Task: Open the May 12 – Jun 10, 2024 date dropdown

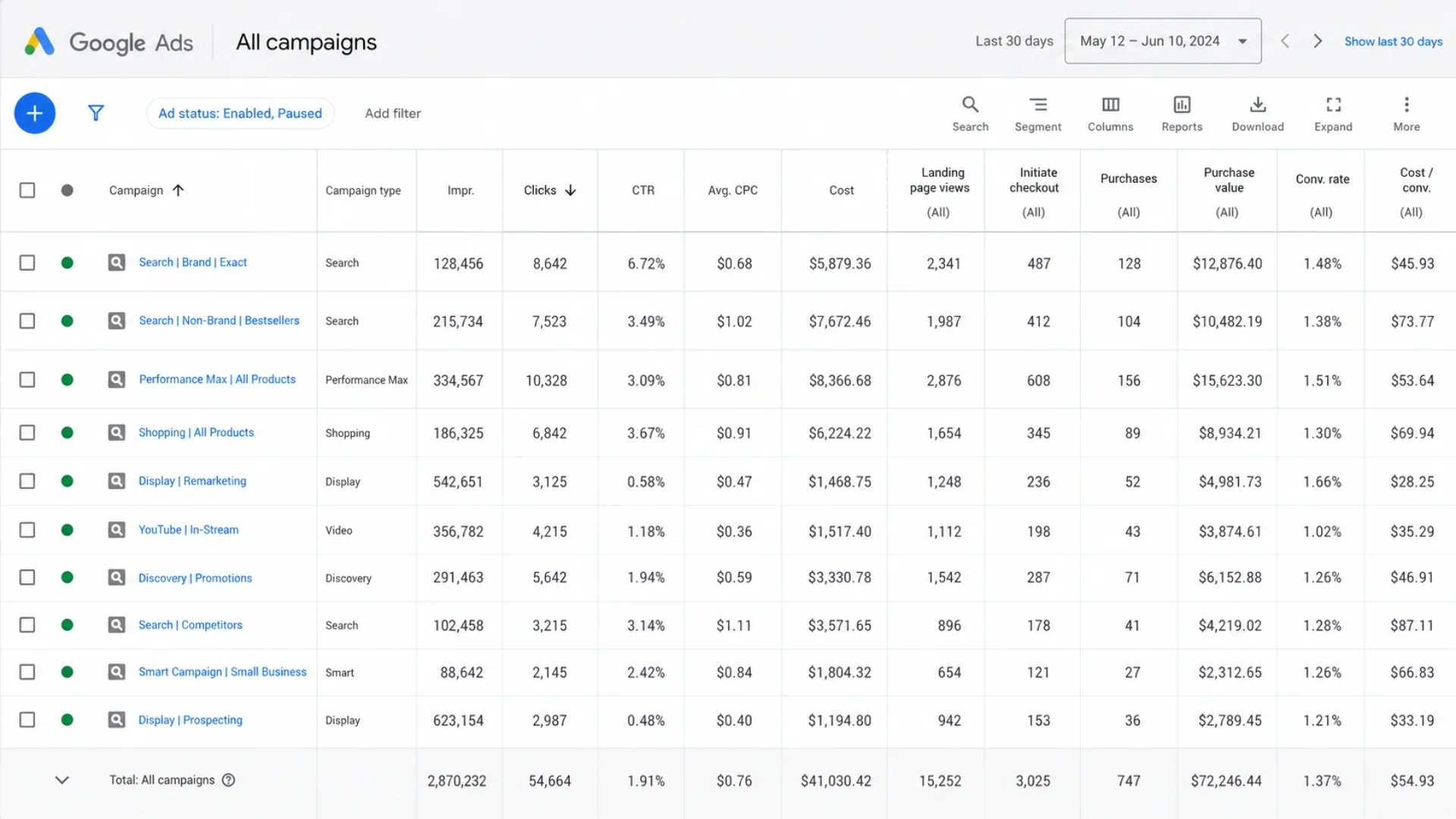Action: (x=1163, y=41)
